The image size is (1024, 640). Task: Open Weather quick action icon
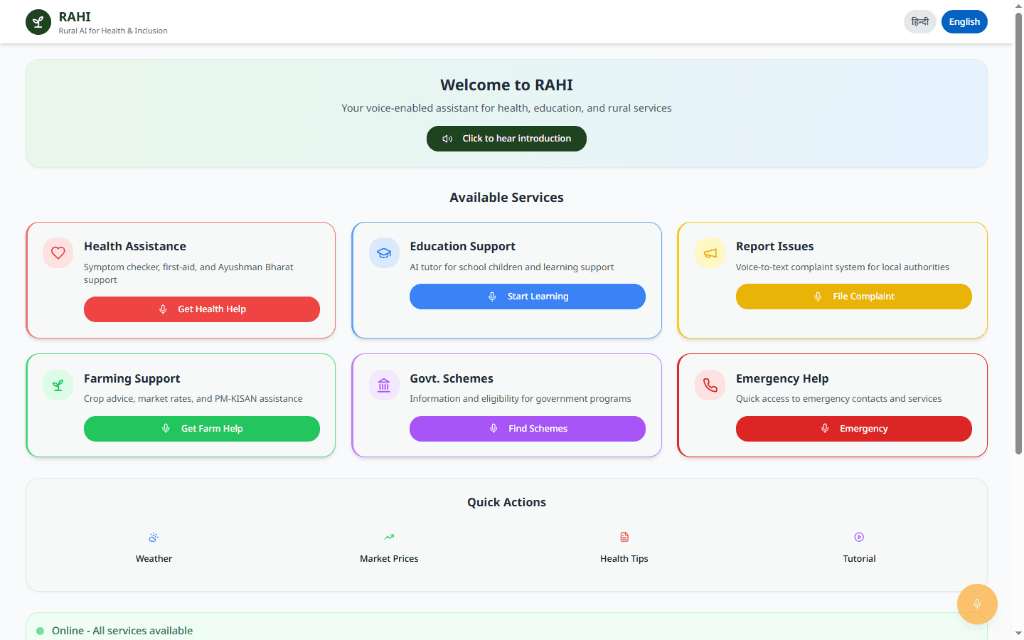tap(153, 537)
